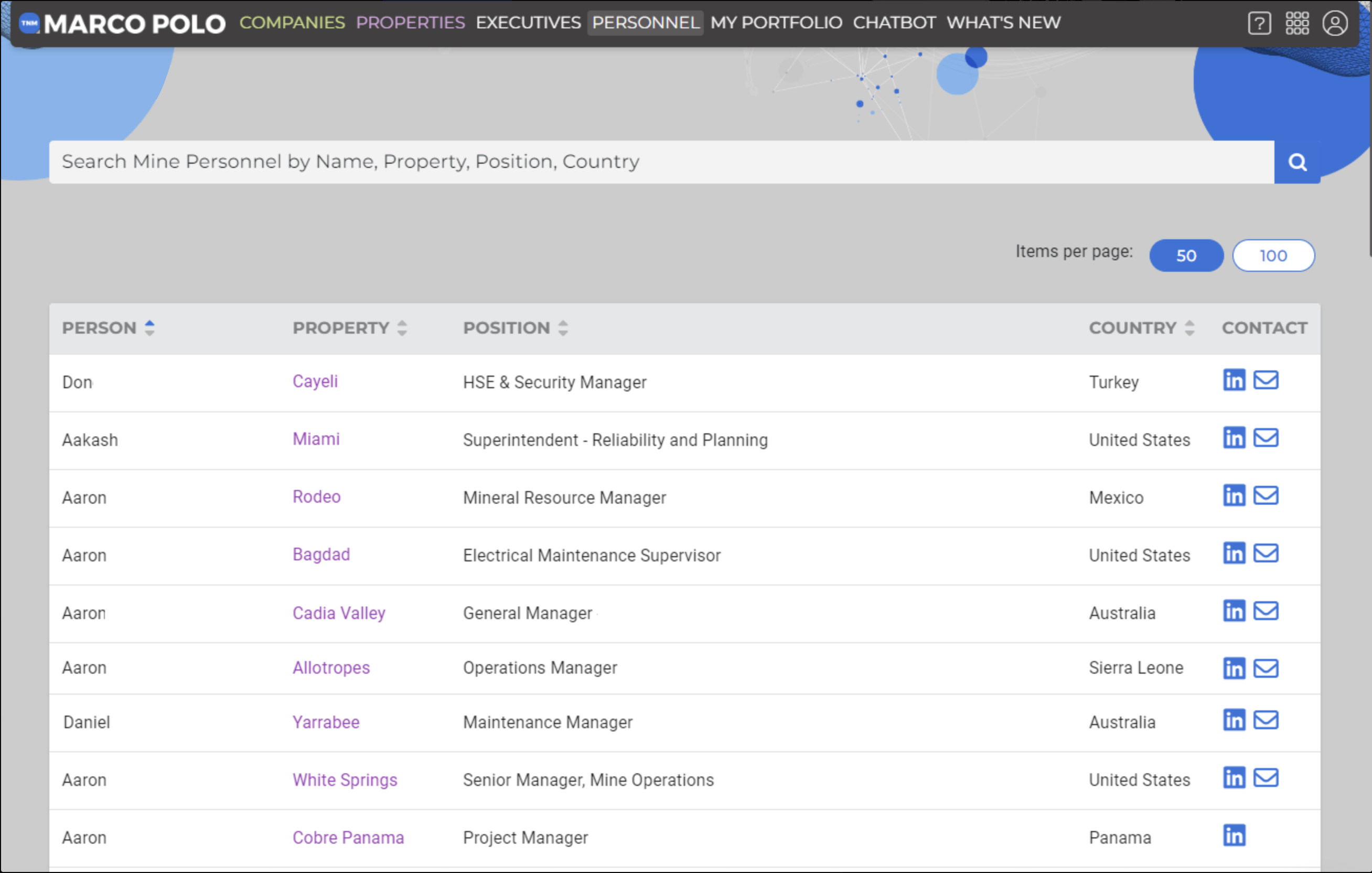The height and width of the screenshot is (873, 1372).
Task: Go to the Companies section
Action: [292, 23]
